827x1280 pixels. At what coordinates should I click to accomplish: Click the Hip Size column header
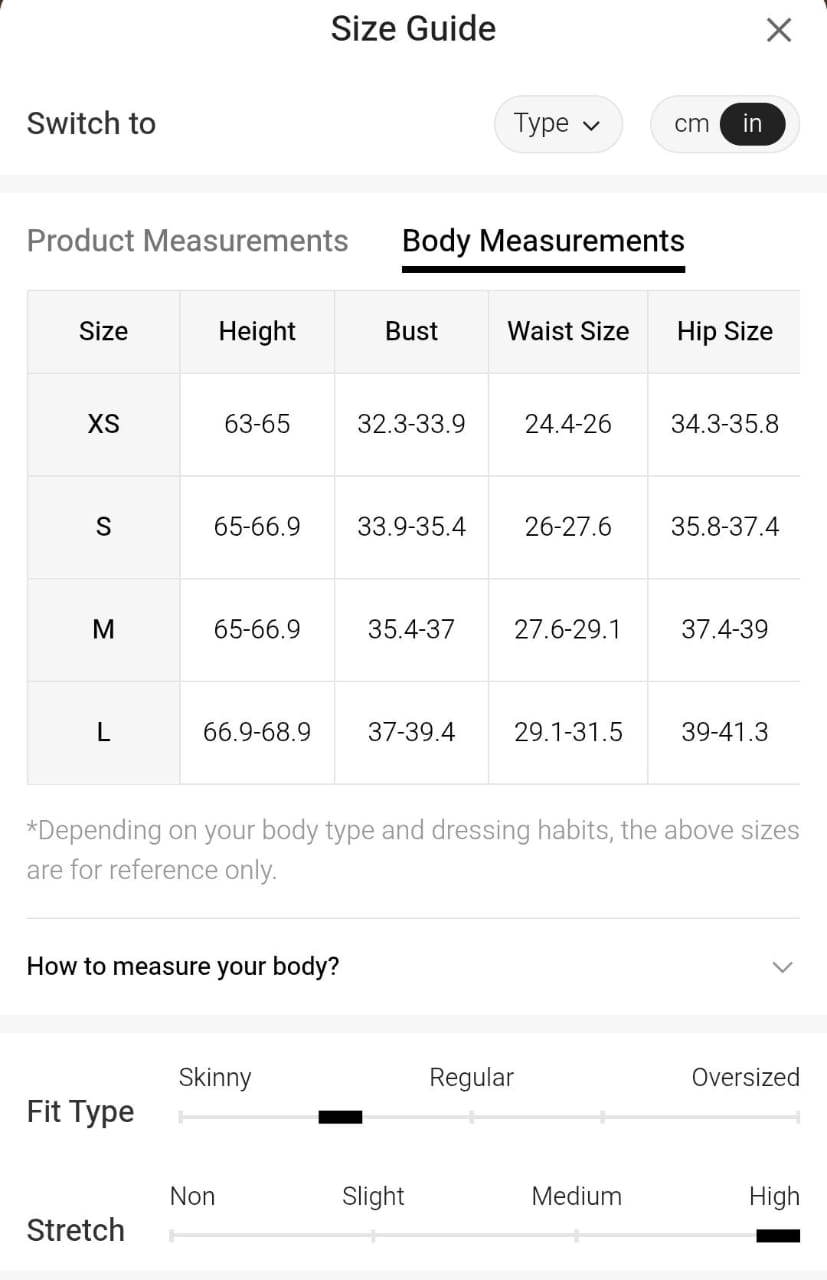[724, 331]
